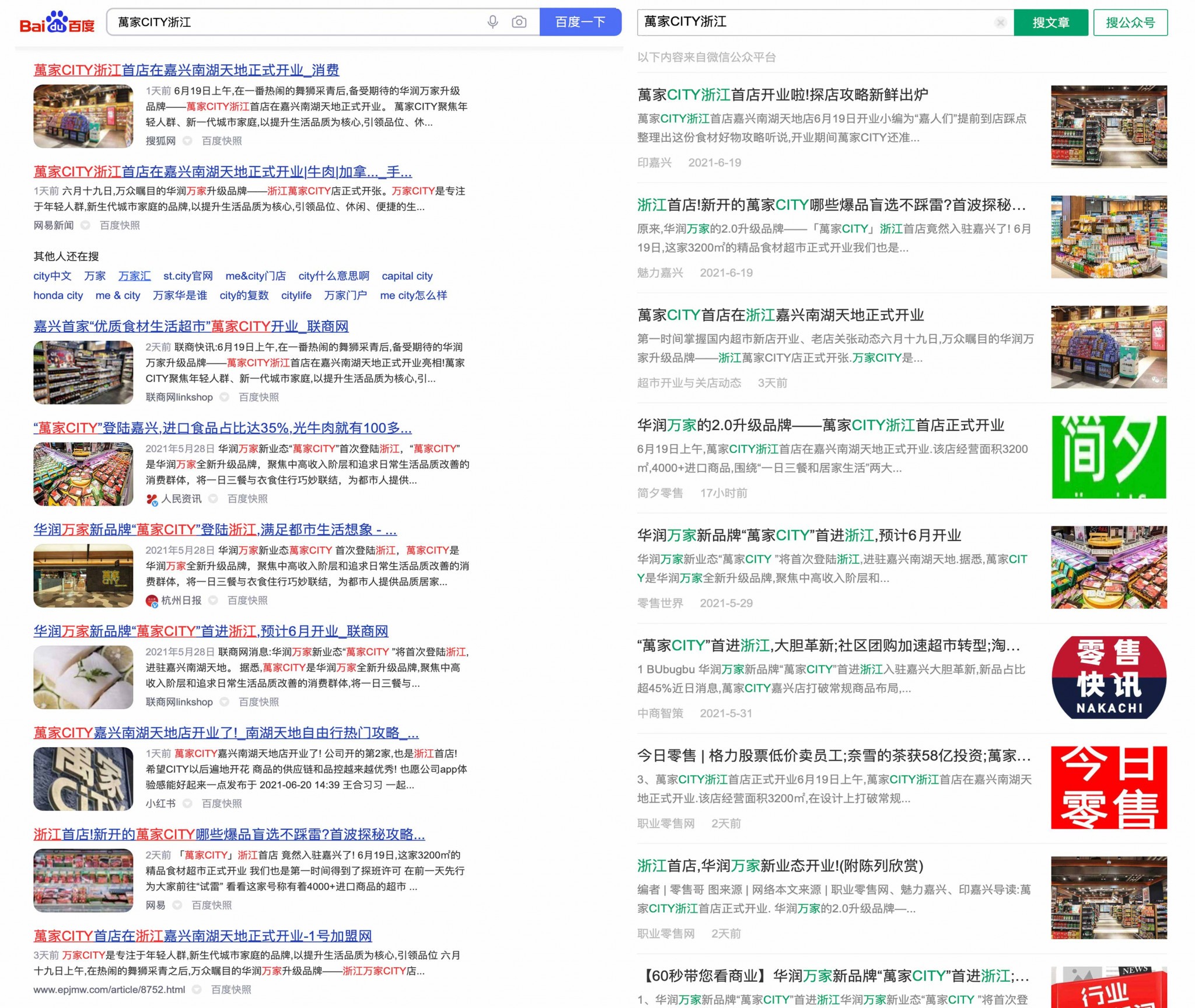Click related search me city怎么样
Screen dimensions: 1195x1008
414,295
